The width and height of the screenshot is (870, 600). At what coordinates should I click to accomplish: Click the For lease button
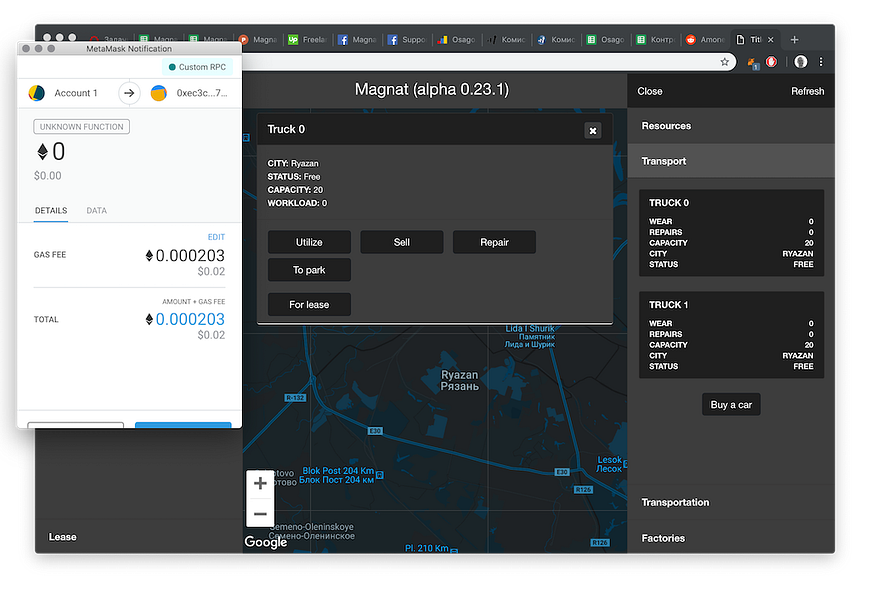pyautogui.click(x=309, y=304)
